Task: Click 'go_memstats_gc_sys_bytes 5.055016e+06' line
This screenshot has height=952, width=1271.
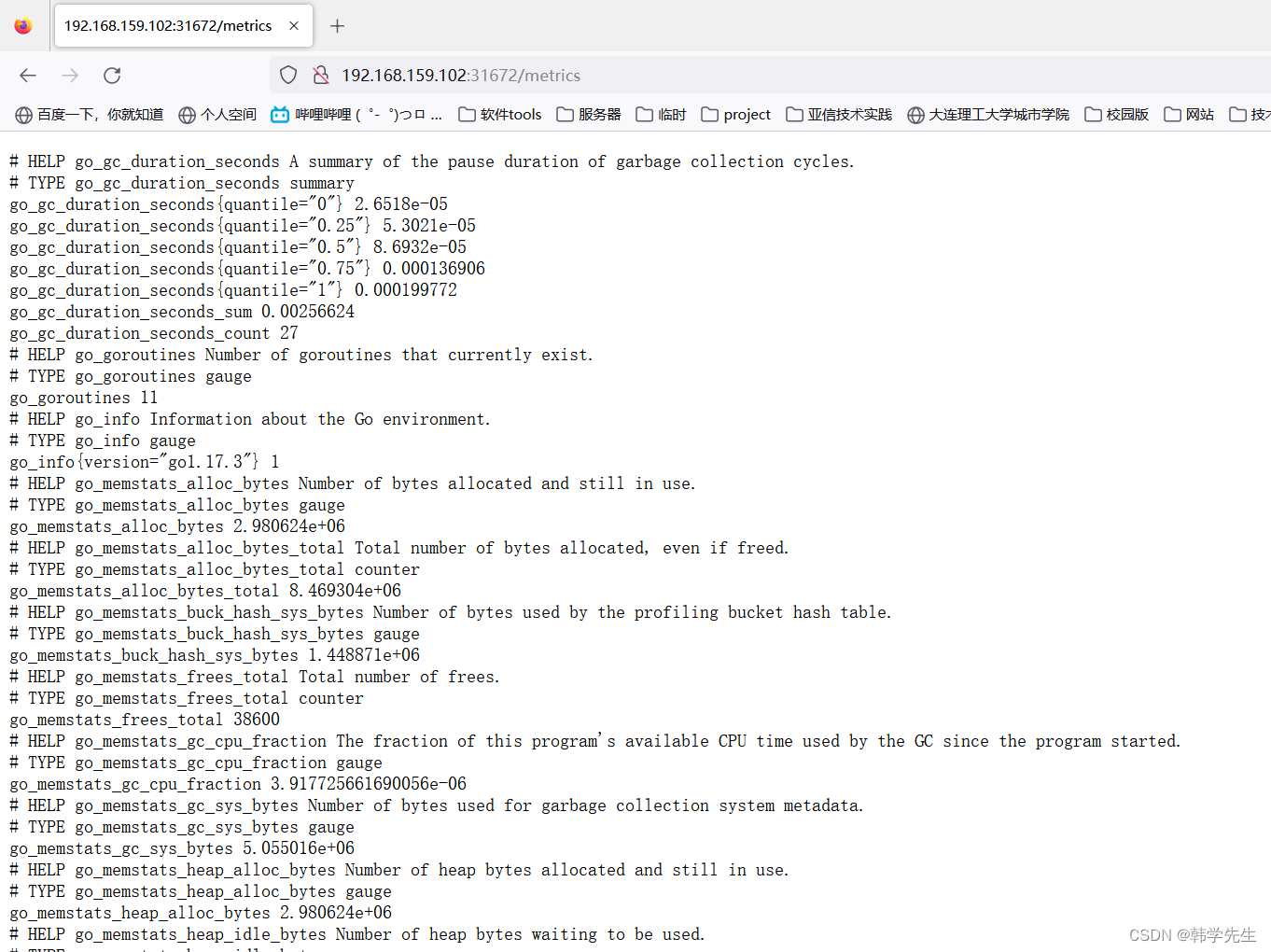Action: (x=182, y=848)
